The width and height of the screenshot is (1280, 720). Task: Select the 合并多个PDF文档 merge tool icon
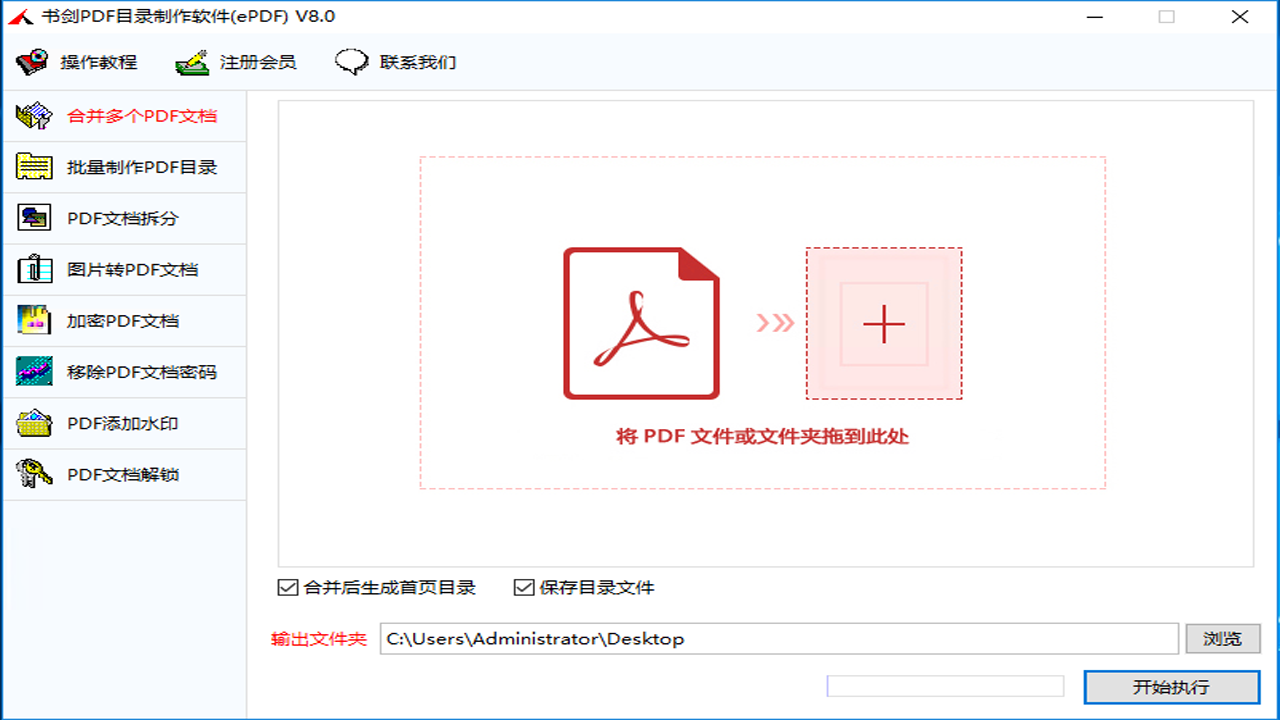(32, 116)
